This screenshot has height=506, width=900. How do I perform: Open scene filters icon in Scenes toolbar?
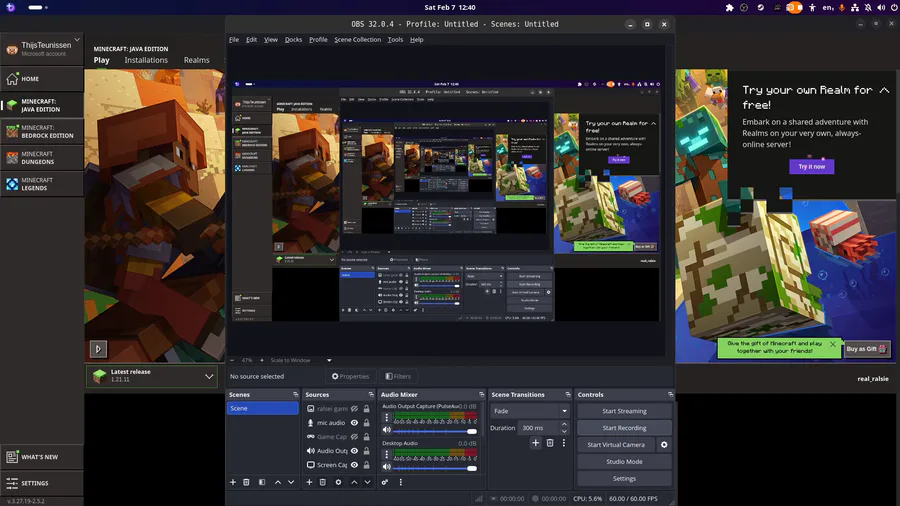(262, 482)
